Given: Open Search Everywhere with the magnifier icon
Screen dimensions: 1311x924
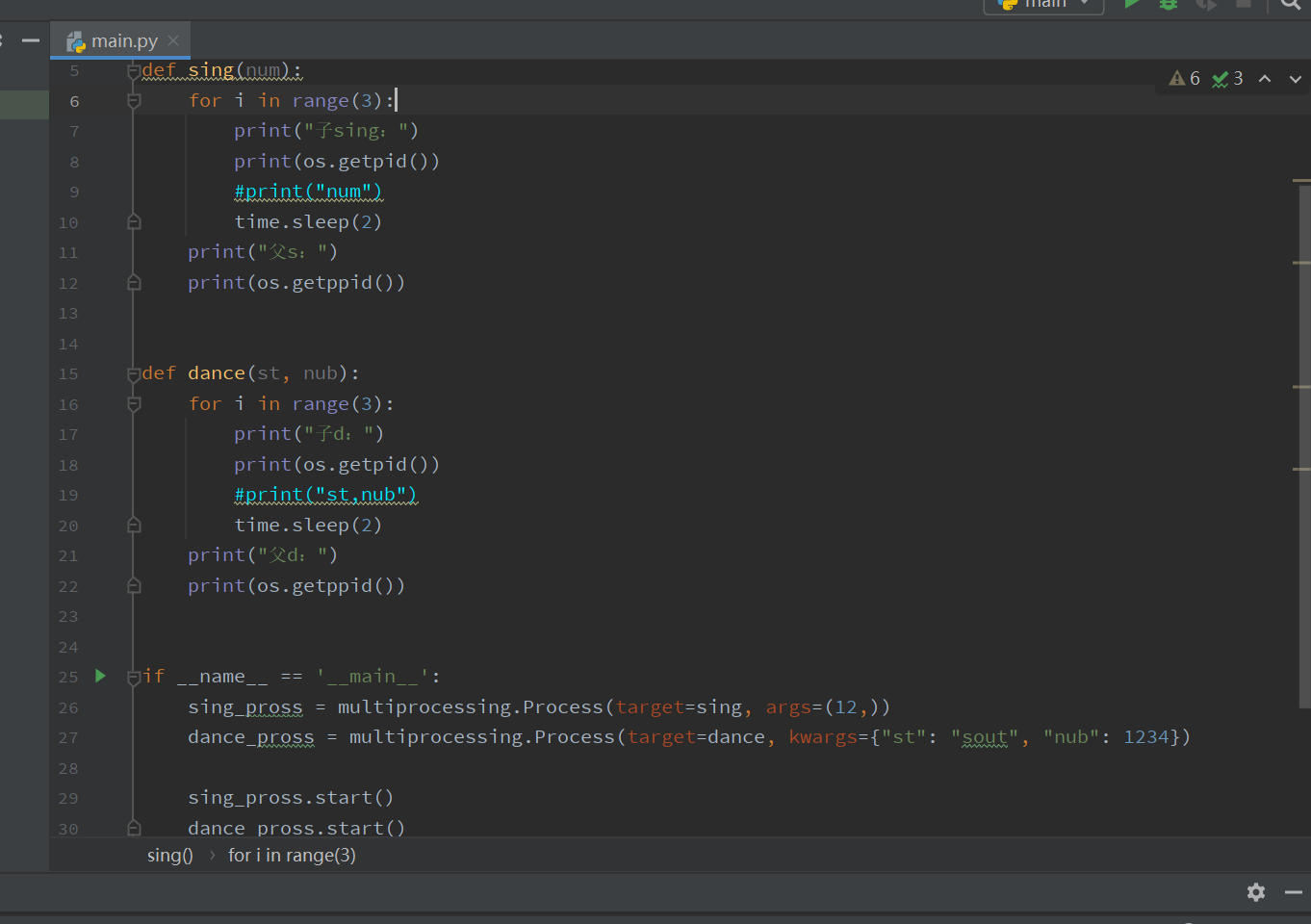Looking at the screenshot, I should coord(1292,5).
